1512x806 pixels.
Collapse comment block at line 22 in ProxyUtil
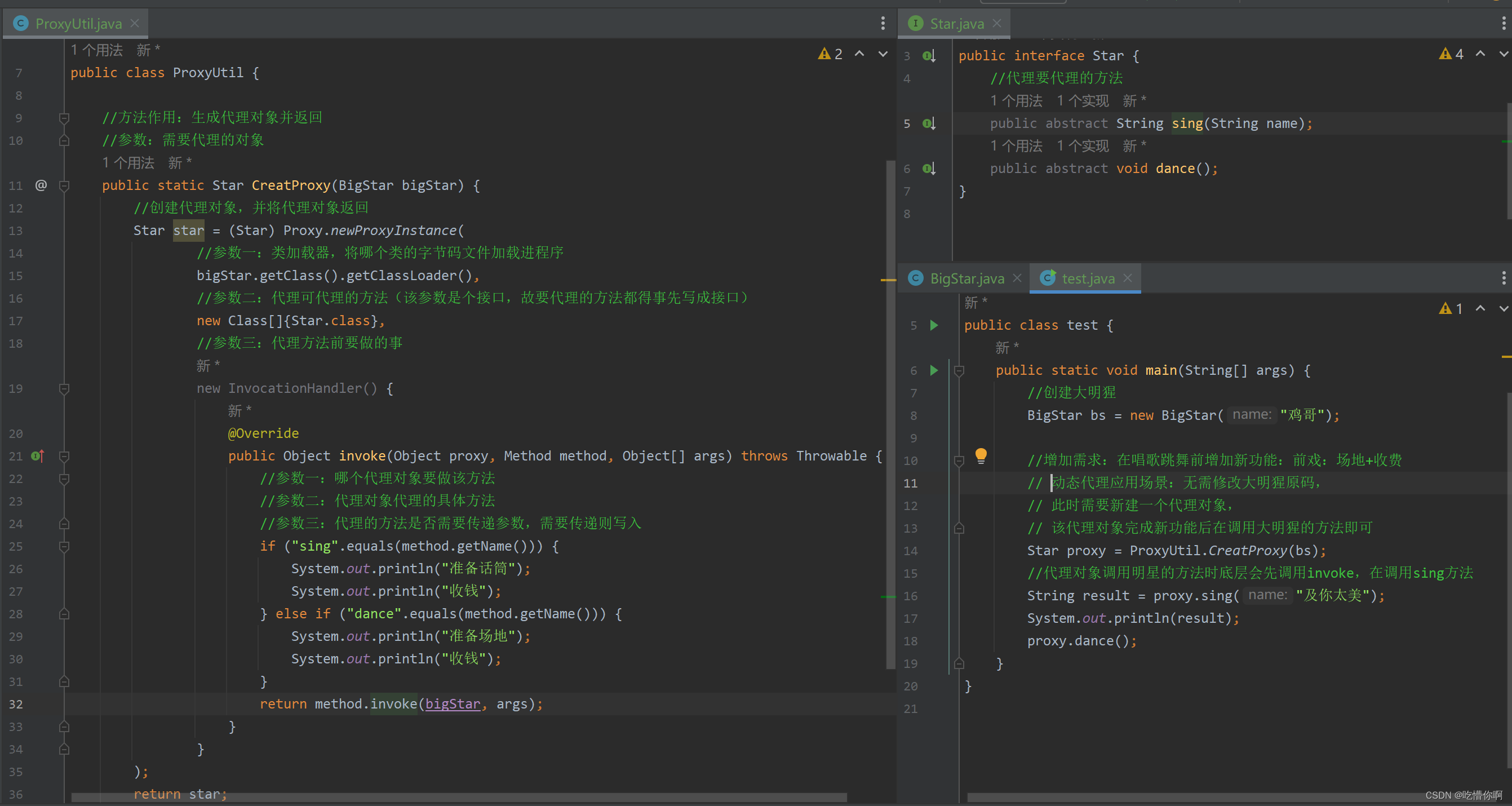pos(65,479)
